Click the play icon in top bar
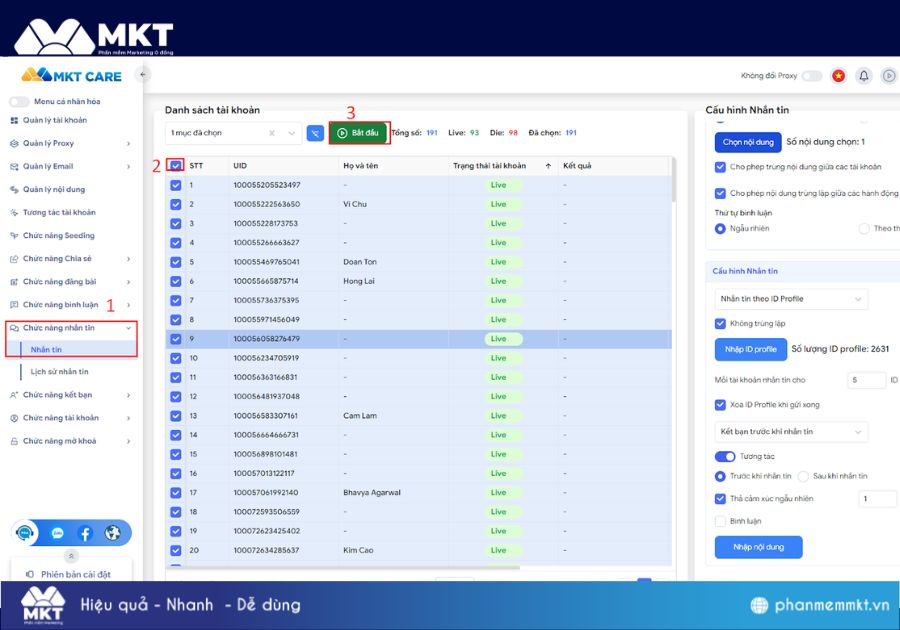This screenshot has height=630, width=900. [x=888, y=76]
